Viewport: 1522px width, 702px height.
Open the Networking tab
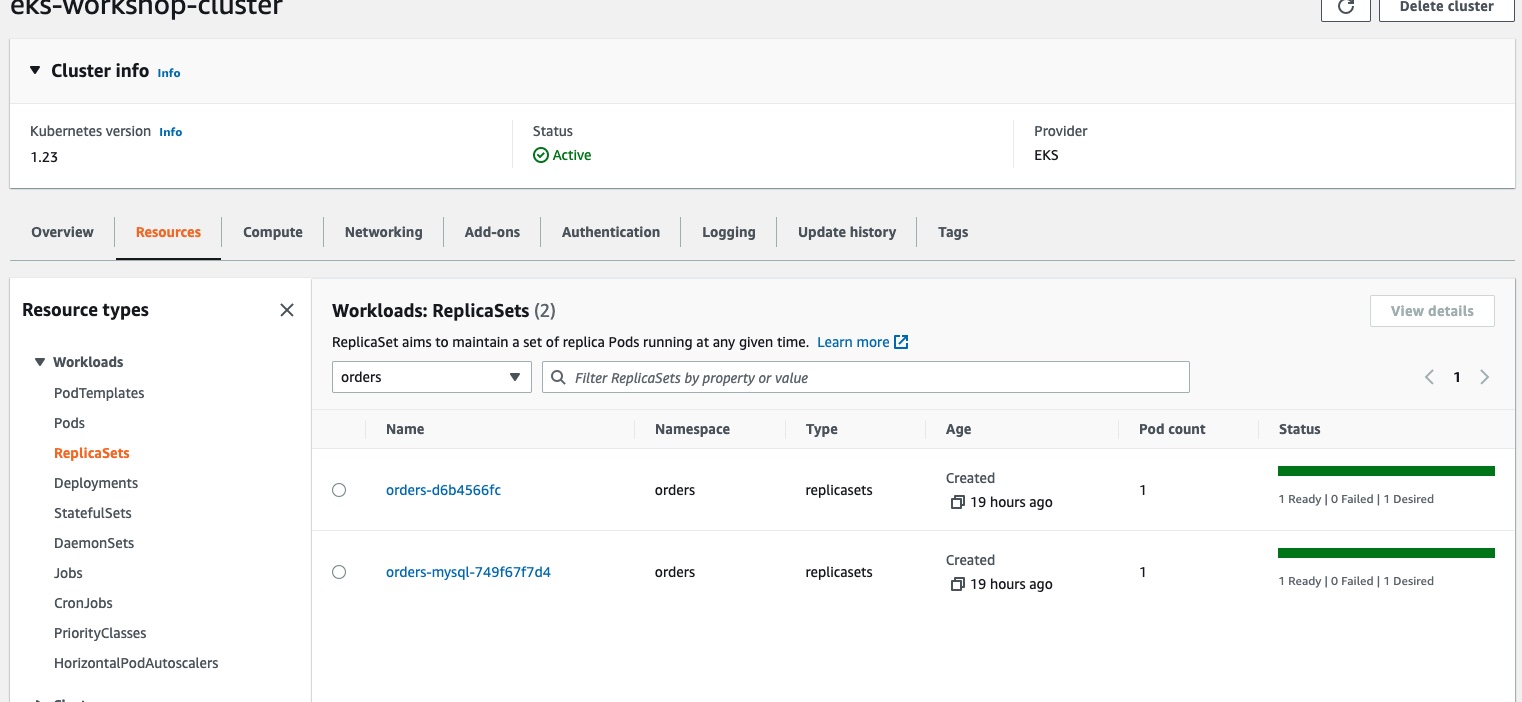(x=383, y=232)
